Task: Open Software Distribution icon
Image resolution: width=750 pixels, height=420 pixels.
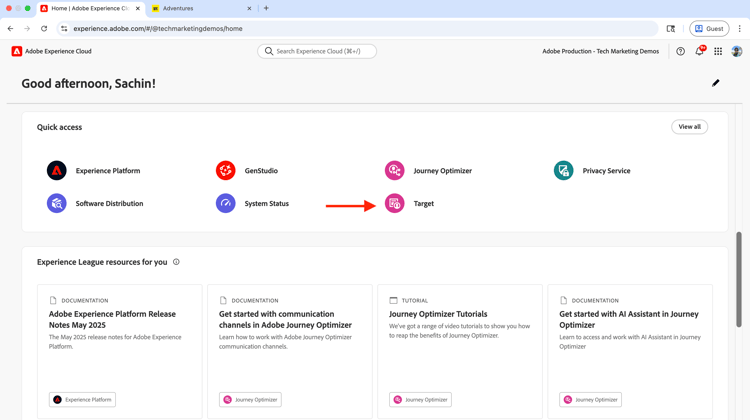Action: point(56,203)
